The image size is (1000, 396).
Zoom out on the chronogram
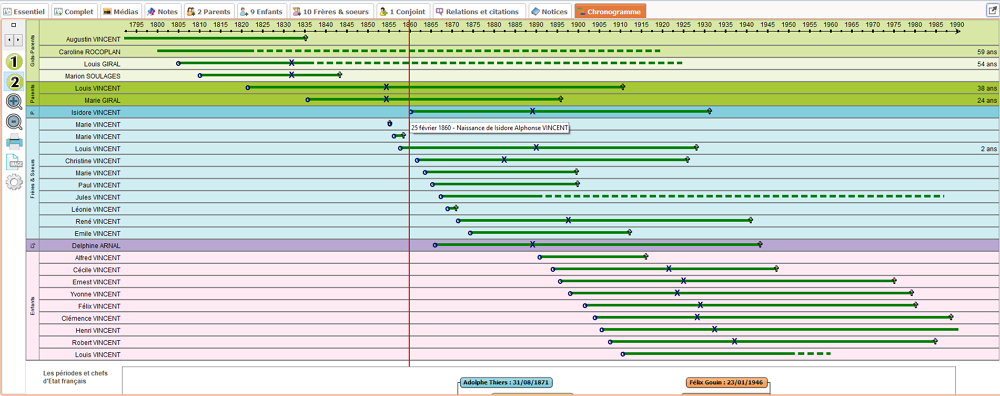(14, 122)
